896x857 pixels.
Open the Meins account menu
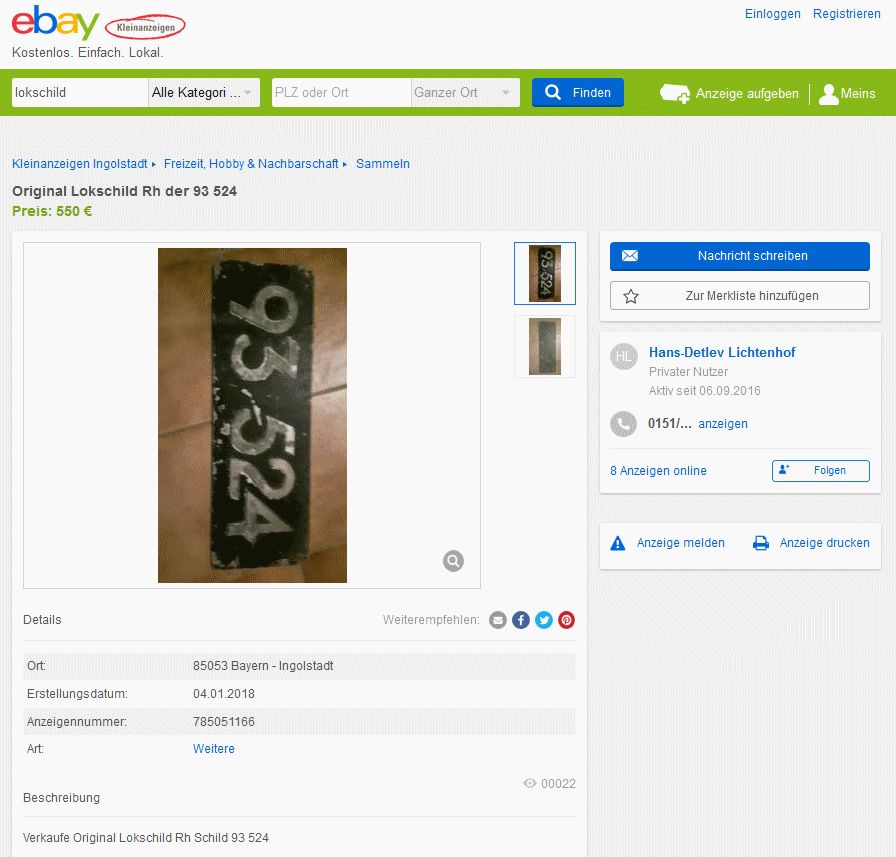[x=847, y=94]
